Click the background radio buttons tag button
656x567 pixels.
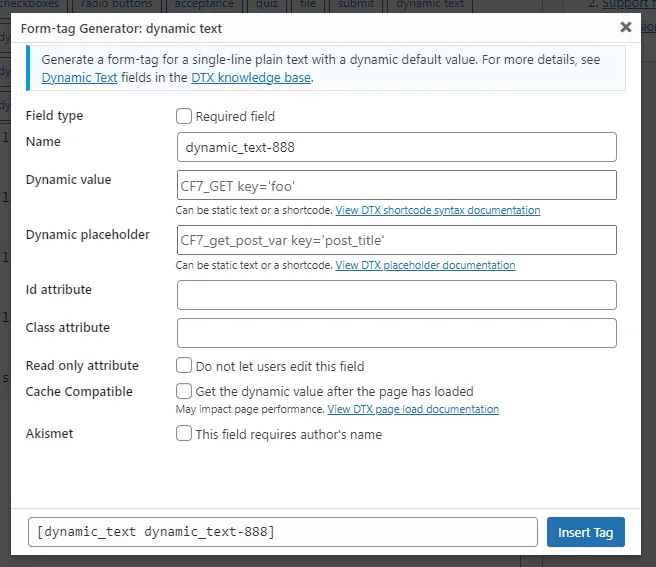tap(117, 5)
